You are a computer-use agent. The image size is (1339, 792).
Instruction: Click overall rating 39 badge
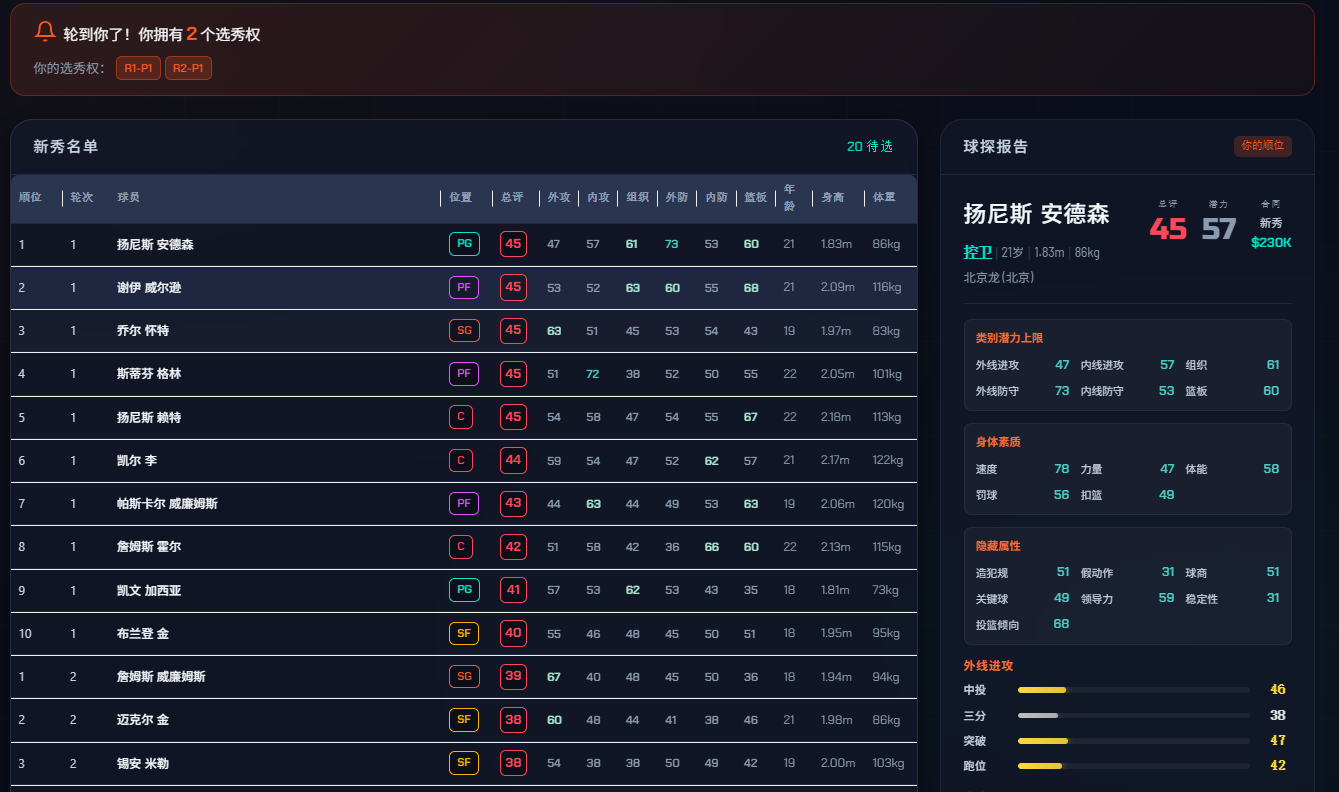[x=513, y=677]
